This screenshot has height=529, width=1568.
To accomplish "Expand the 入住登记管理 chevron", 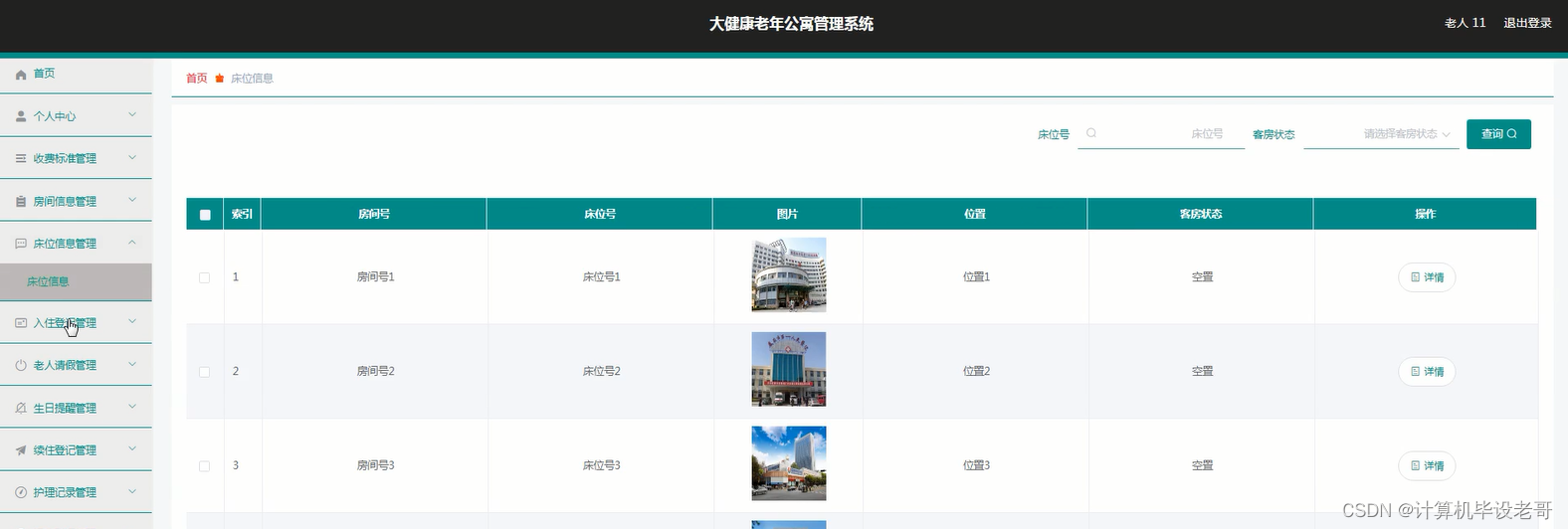I will click(x=132, y=322).
